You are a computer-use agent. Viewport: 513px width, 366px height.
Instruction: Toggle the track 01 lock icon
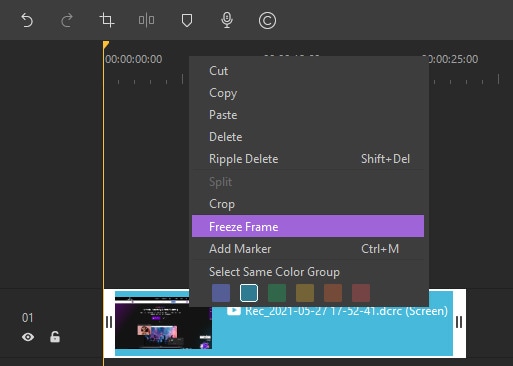[x=55, y=337]
